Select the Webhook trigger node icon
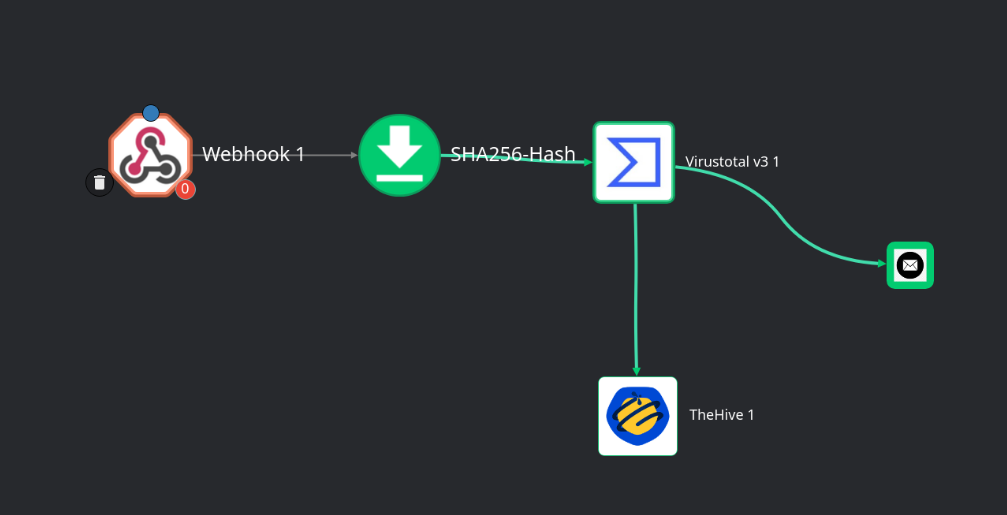 click(150, 155)
